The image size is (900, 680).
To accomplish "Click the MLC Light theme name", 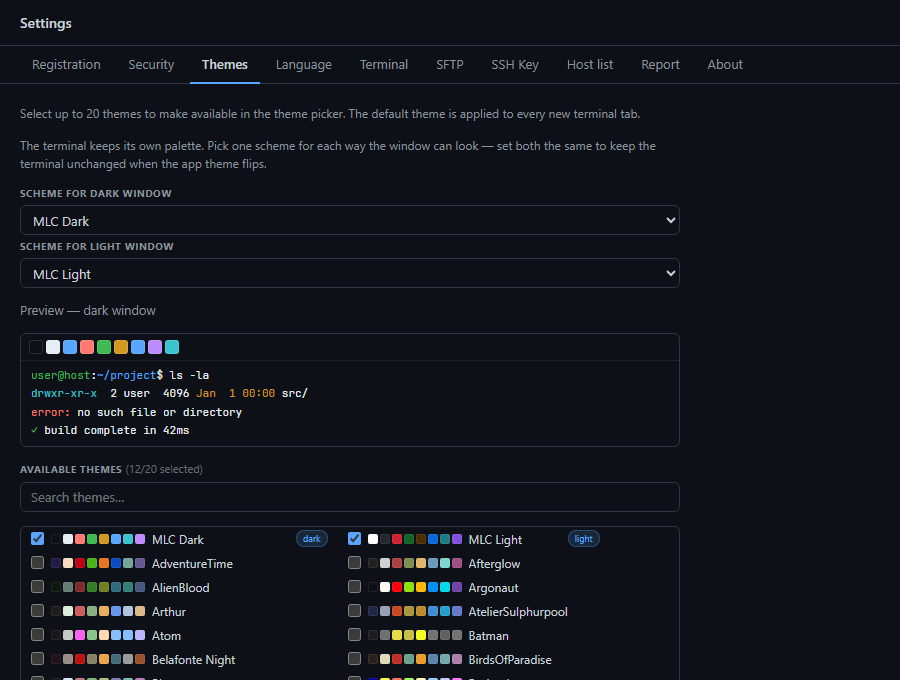I will coord(495,540).
